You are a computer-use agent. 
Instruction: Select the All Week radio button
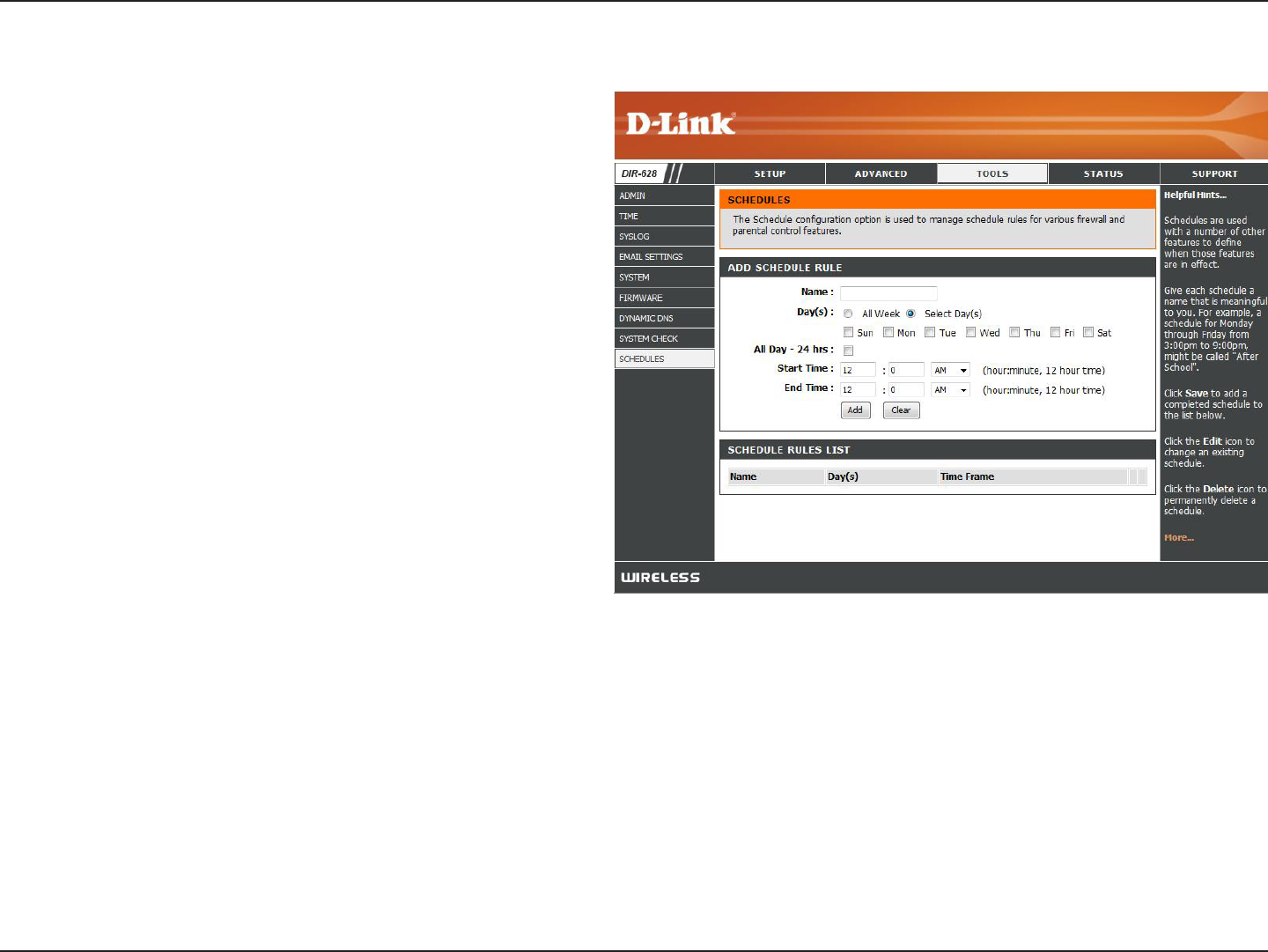coord(848,314)
